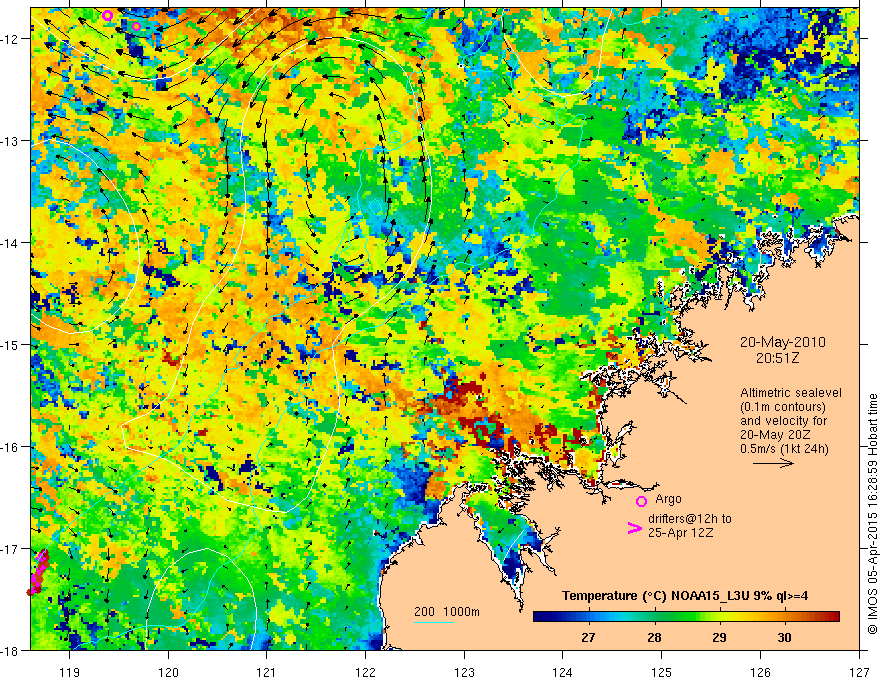Click the -18 latitude axis label
Image resolution: width=880 pixels, height=680 pixels.
[11, 650]
